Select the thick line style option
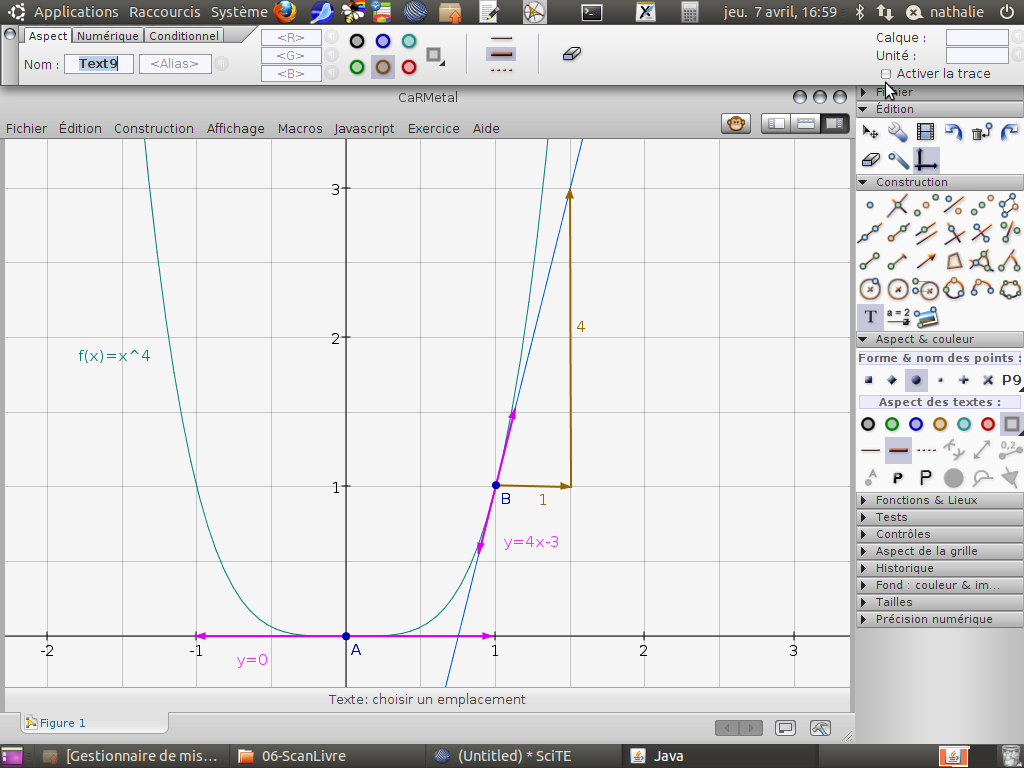 (898, 450)
